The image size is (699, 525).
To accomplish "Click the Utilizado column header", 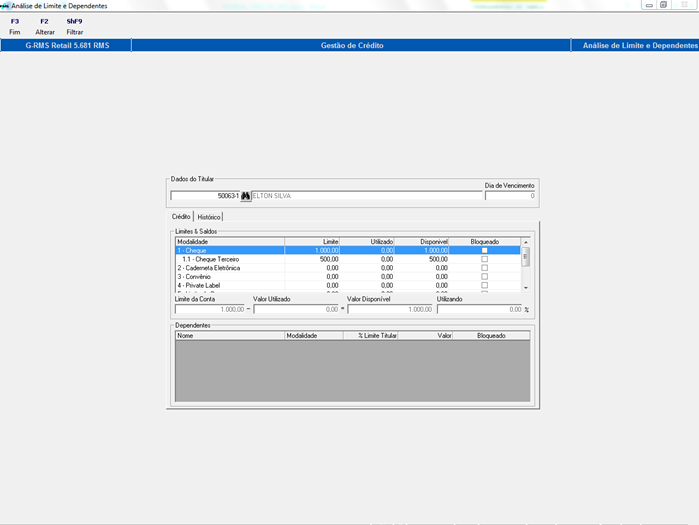I will tap(367, 242).
